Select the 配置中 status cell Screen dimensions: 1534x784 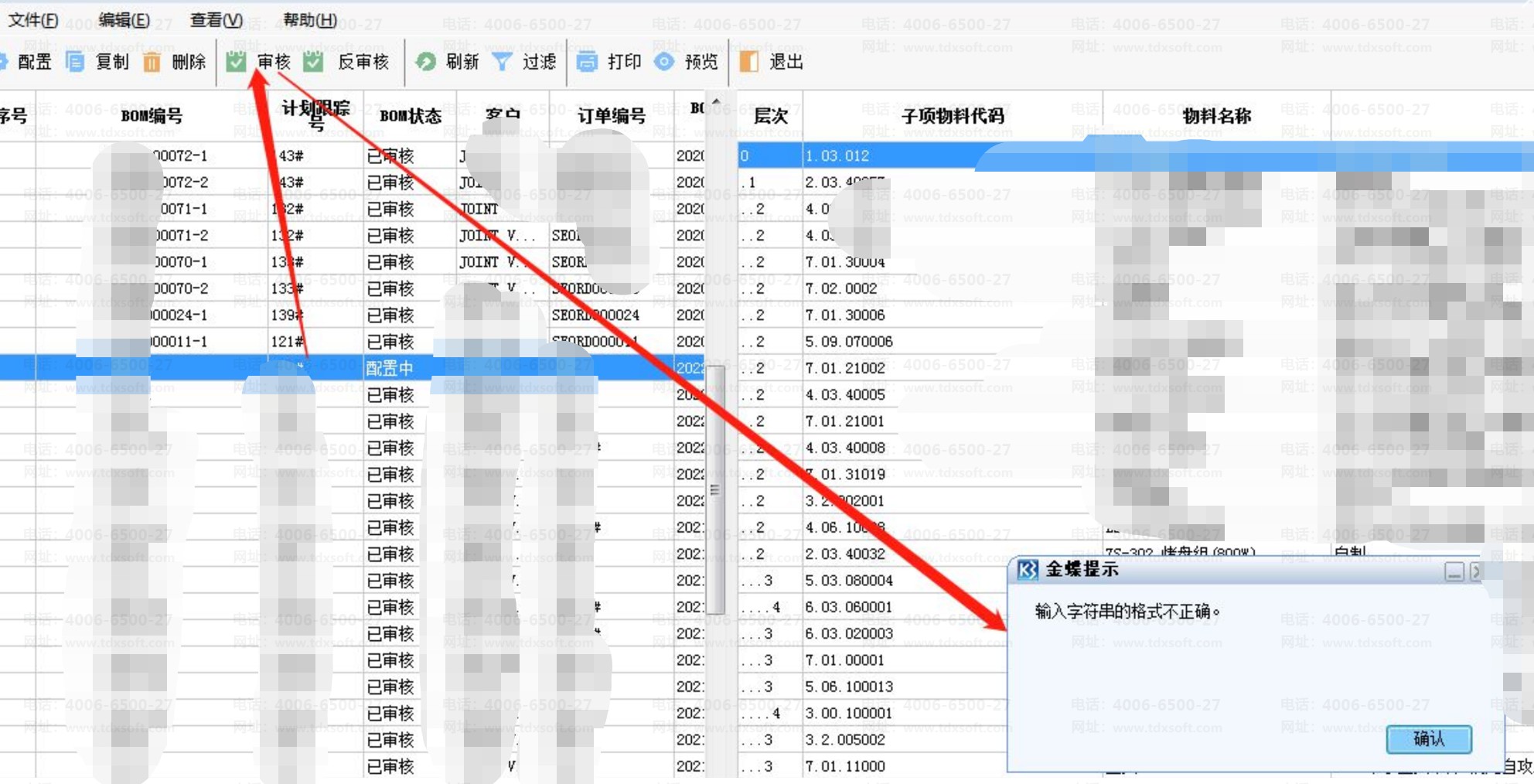pos(410,368)
